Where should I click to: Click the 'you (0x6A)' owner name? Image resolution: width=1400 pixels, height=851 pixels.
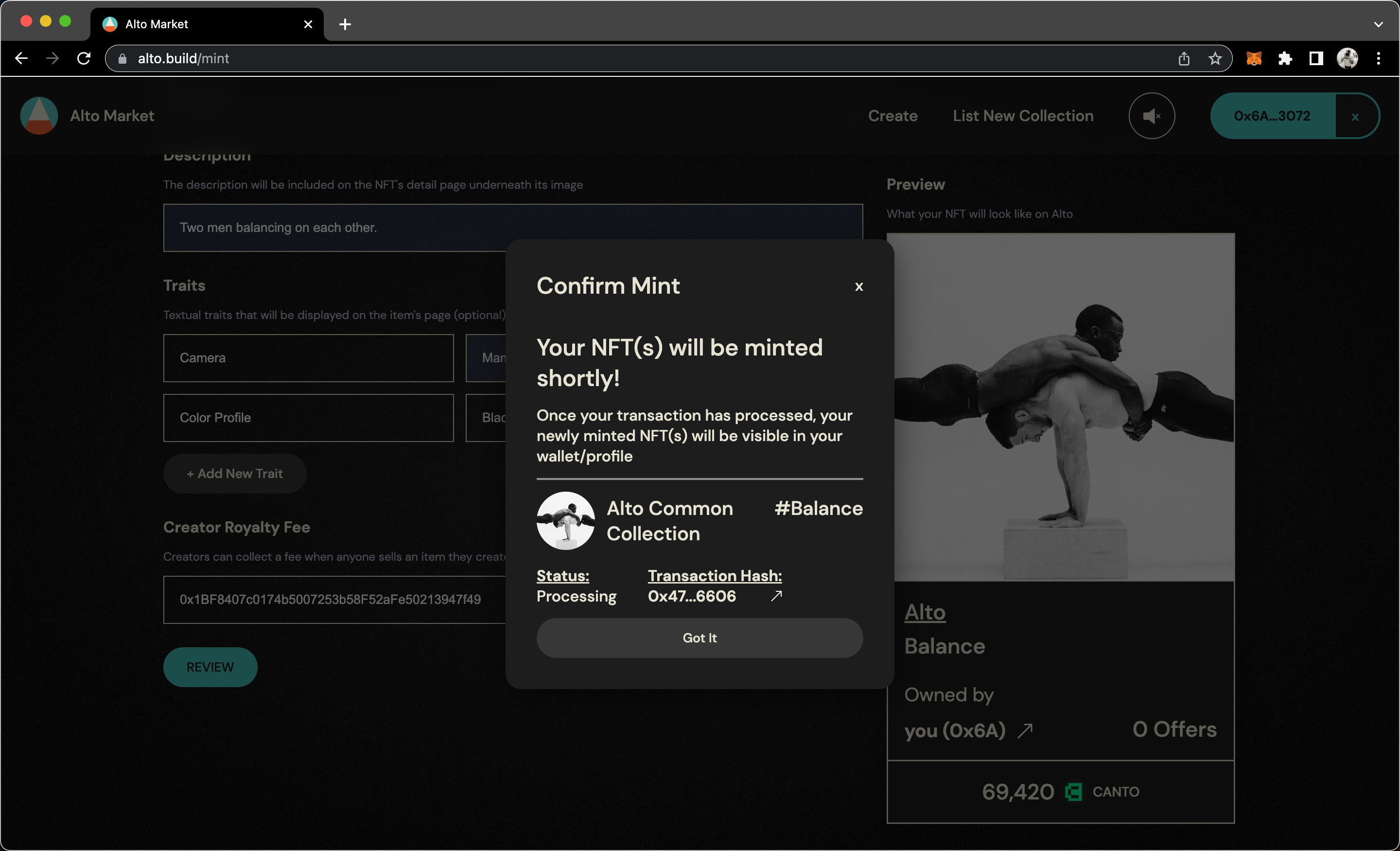tap(955, 730)
